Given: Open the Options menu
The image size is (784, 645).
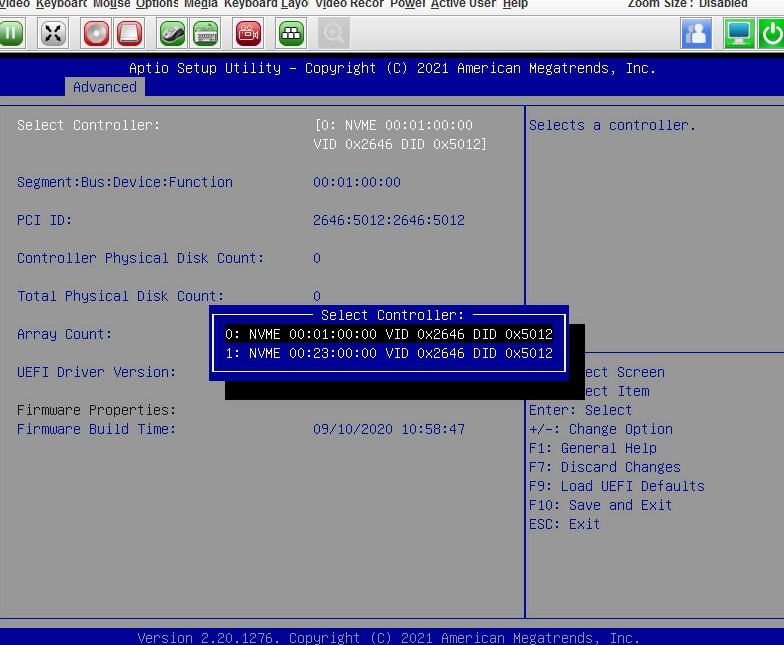Looking at the screenshot, I should (x=157, y=4).
